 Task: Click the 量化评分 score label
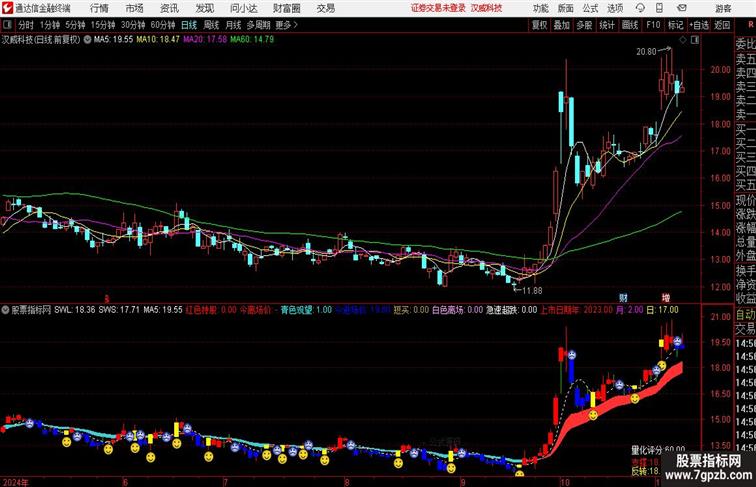648,450
